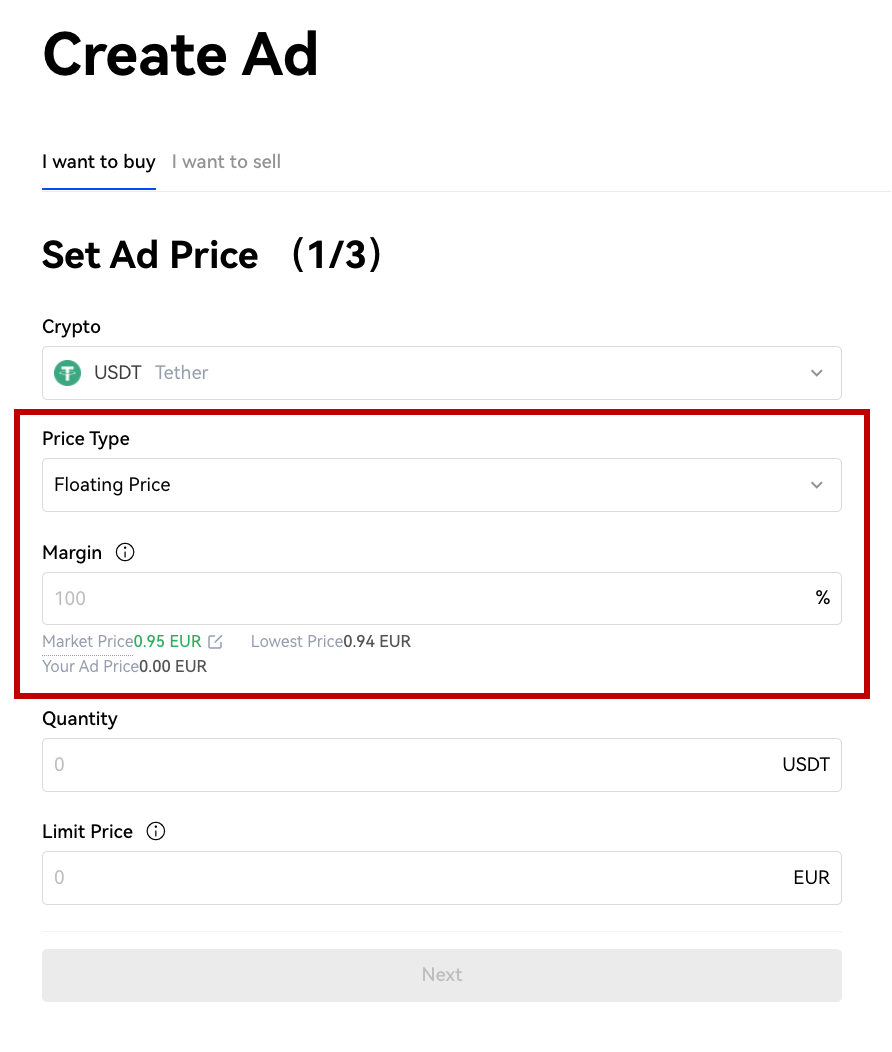Expand the Crypto dropdown chevron
Screen dimensions: 892x1052
(816, 373)
